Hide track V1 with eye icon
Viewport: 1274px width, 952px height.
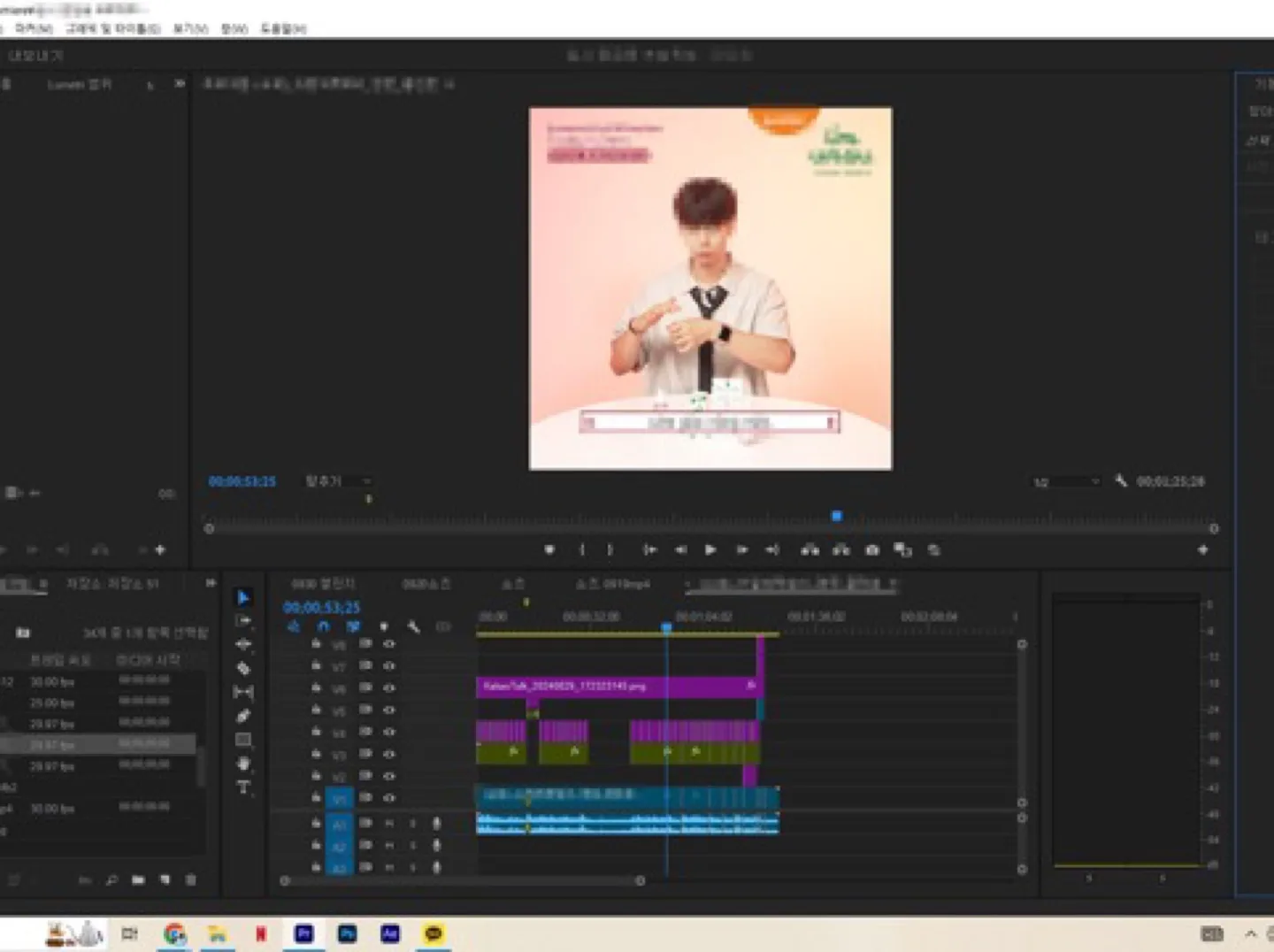[x=388, y=797]
